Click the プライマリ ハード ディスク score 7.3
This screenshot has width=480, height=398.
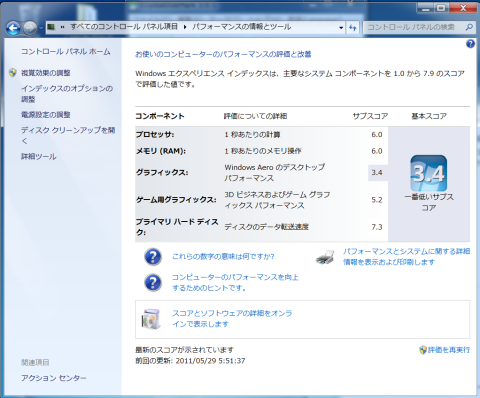377,227
